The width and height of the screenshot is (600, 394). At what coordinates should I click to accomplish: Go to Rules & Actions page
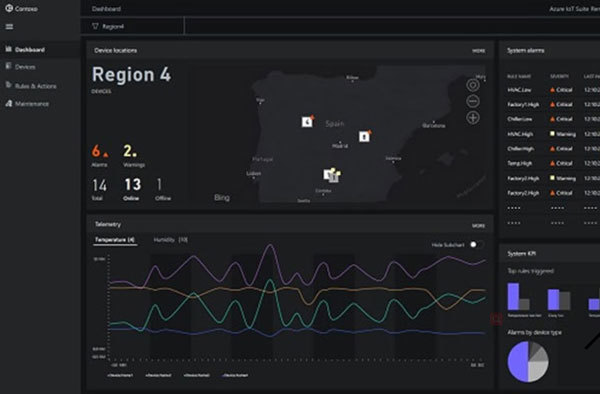click(x=31, y=86)
